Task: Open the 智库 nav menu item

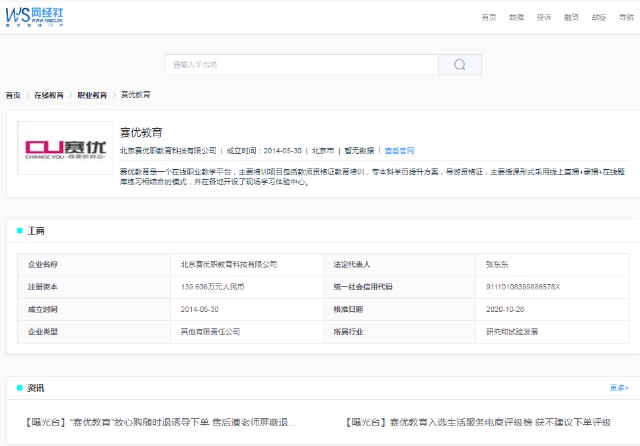Action: click(599, 17)
